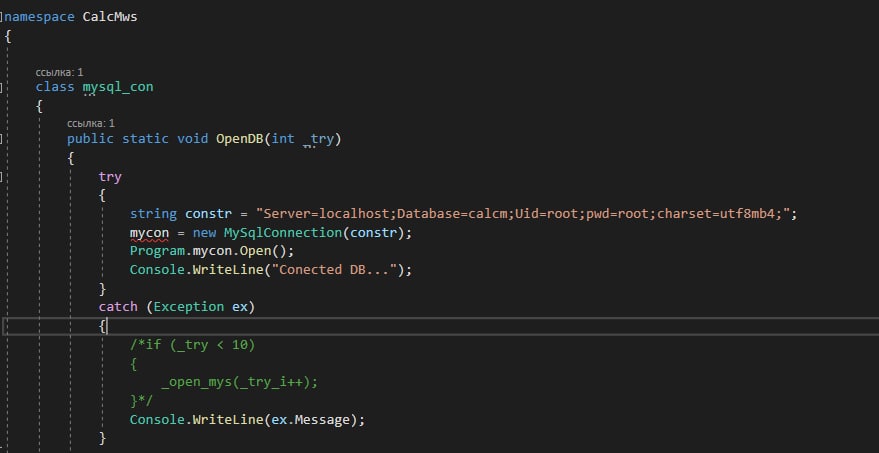Click the method name OpenDB
This screenshot has width=879, height=453.
pyautogui.click(x=239, y=138)
